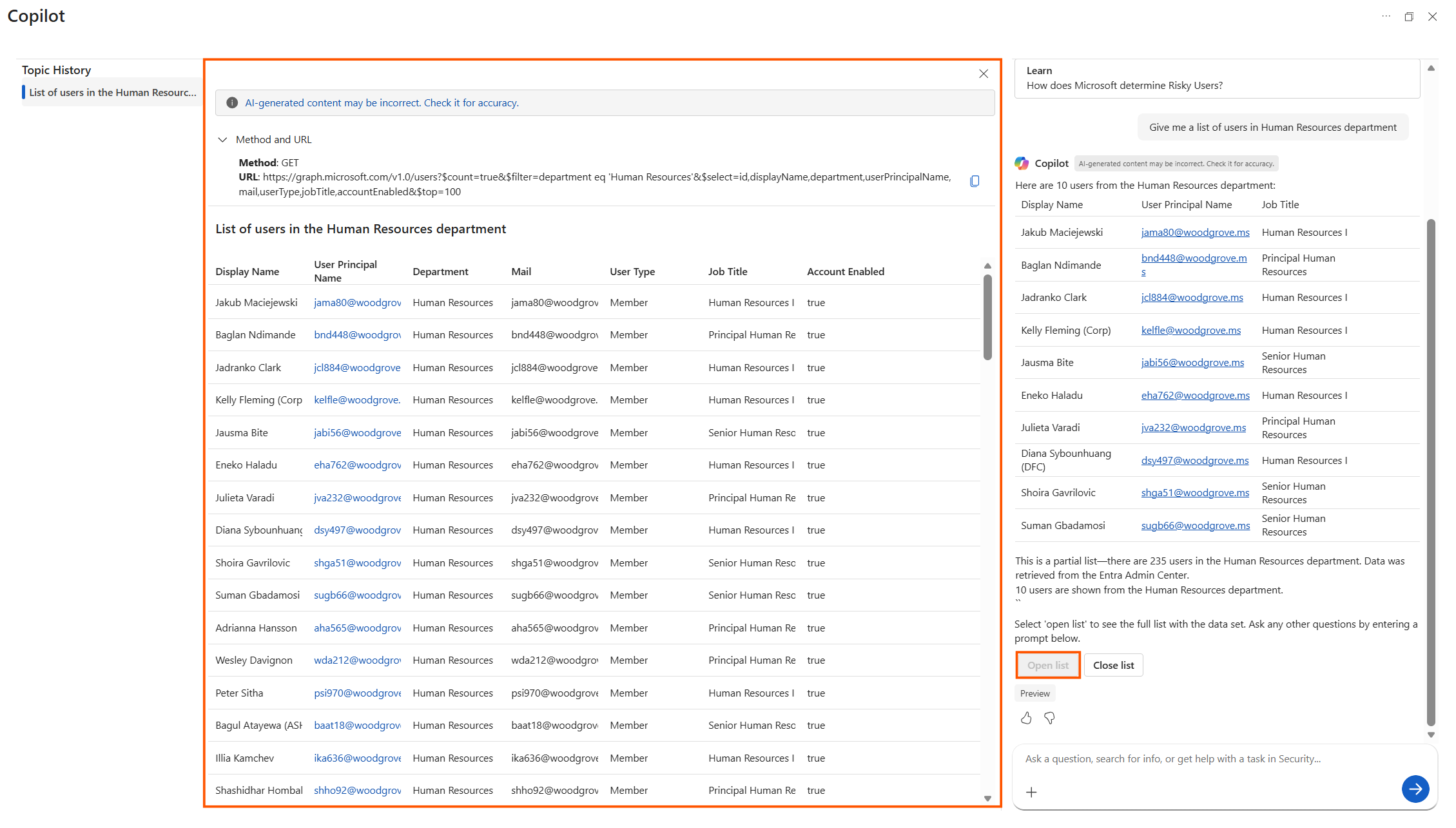Click the Open list button

[1047, 665]
